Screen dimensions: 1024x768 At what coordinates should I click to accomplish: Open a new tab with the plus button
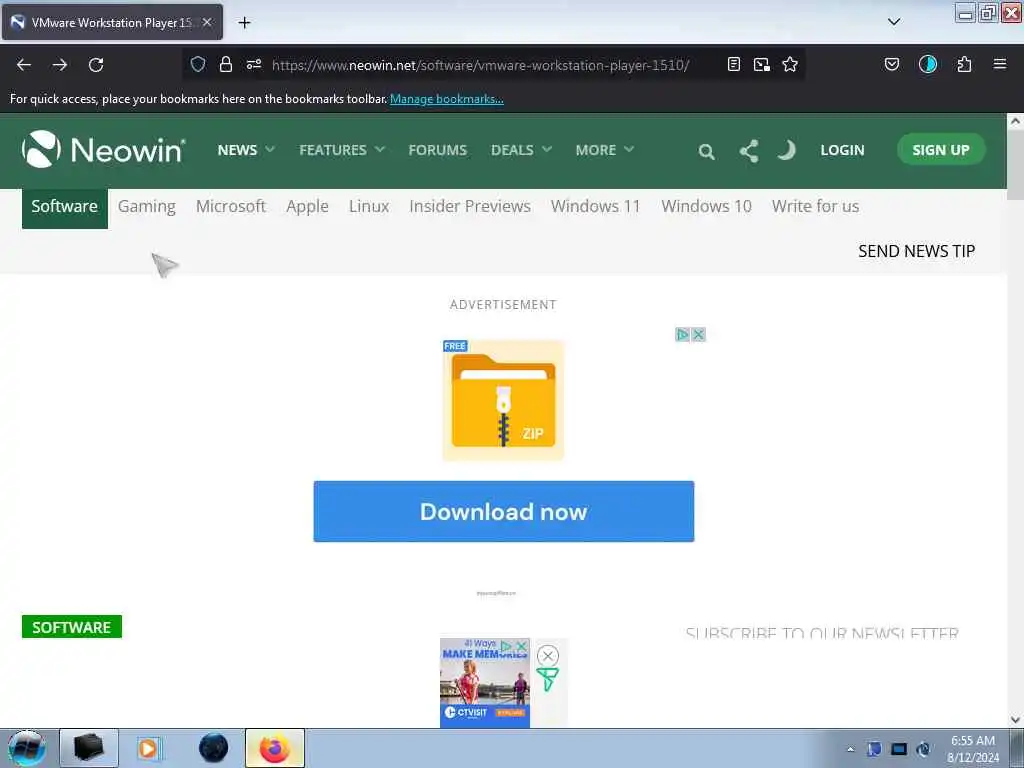click(x=244, y=23)
